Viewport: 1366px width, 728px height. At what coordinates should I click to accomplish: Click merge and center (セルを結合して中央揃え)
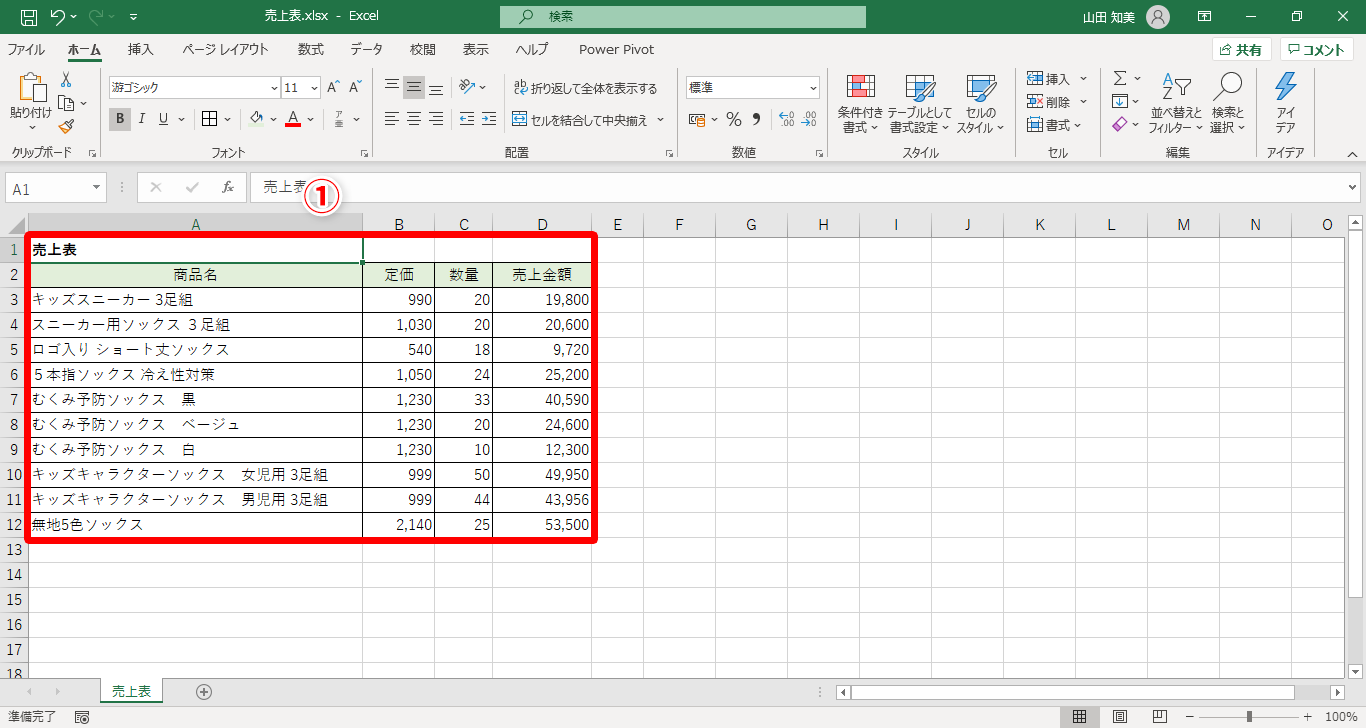(580, 119)
